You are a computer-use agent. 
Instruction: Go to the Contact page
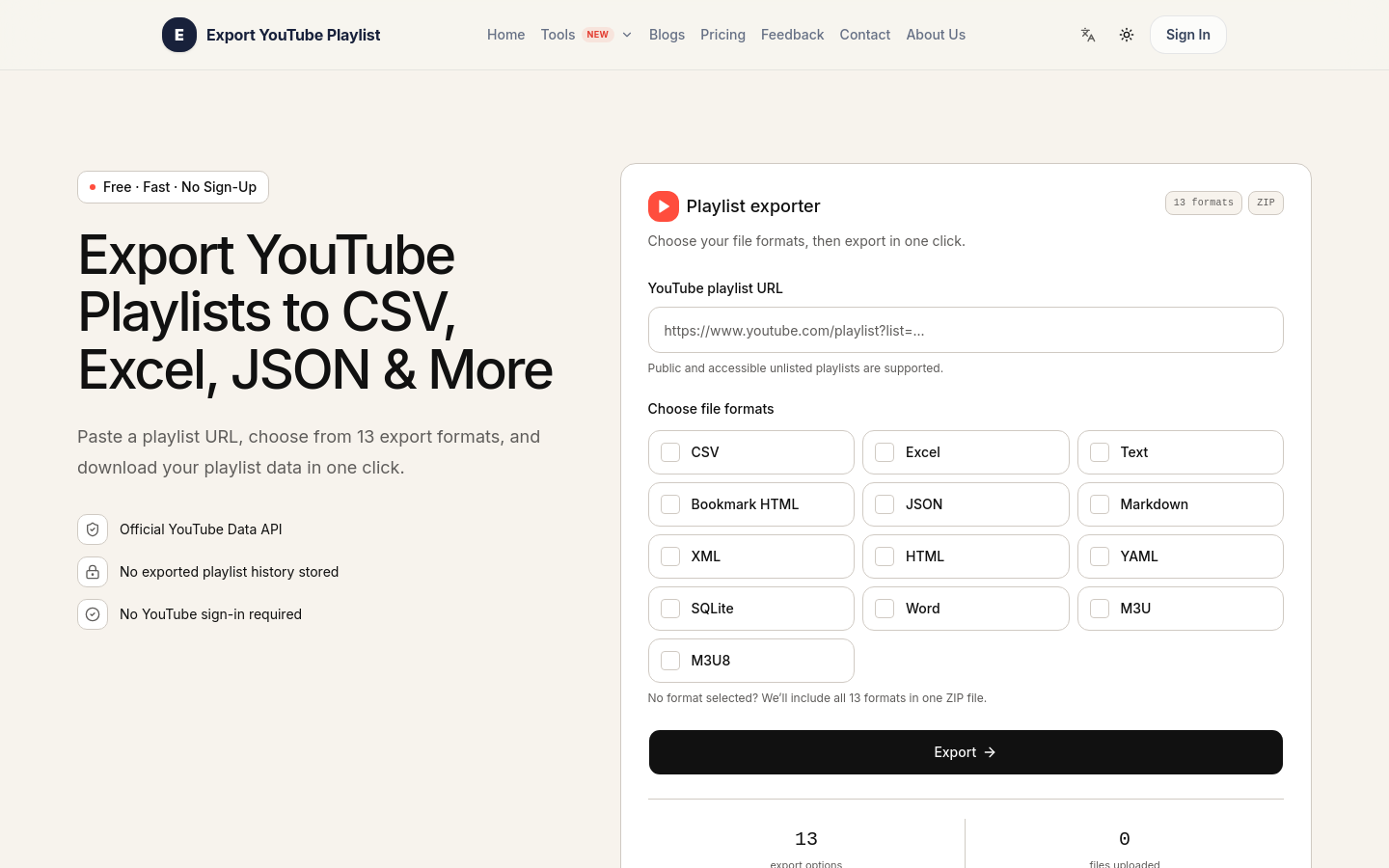(865, 35)
